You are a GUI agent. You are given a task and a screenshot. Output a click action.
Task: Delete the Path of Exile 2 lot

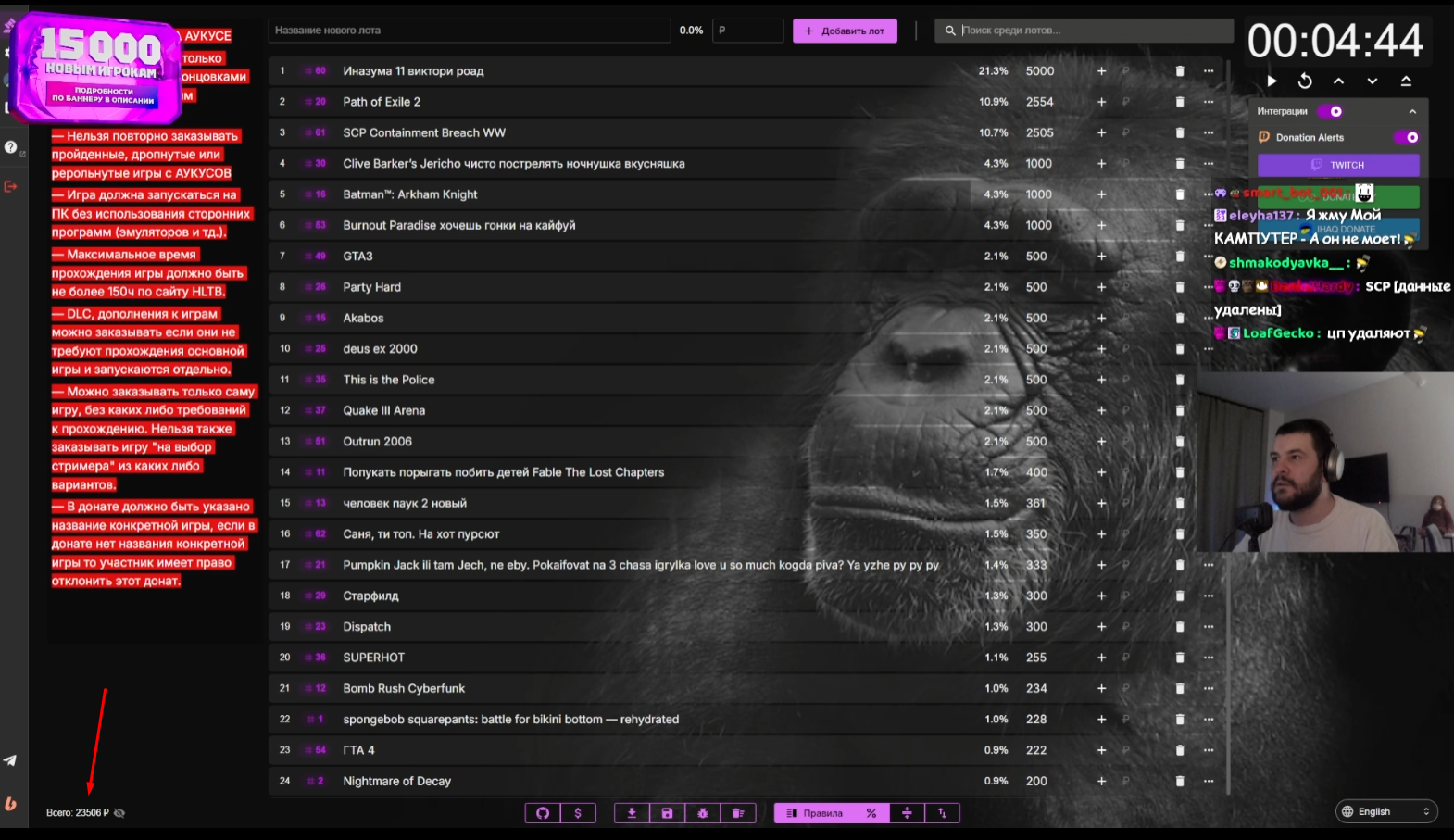point(1180,102)
